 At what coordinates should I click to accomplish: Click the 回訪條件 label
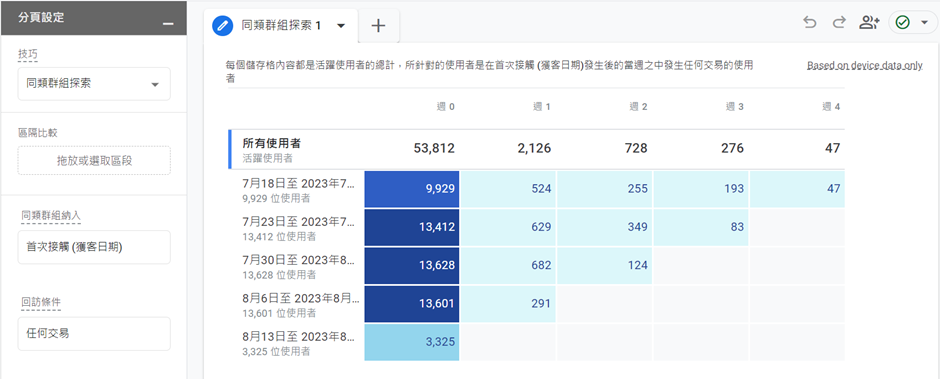(x=40, y=302)
